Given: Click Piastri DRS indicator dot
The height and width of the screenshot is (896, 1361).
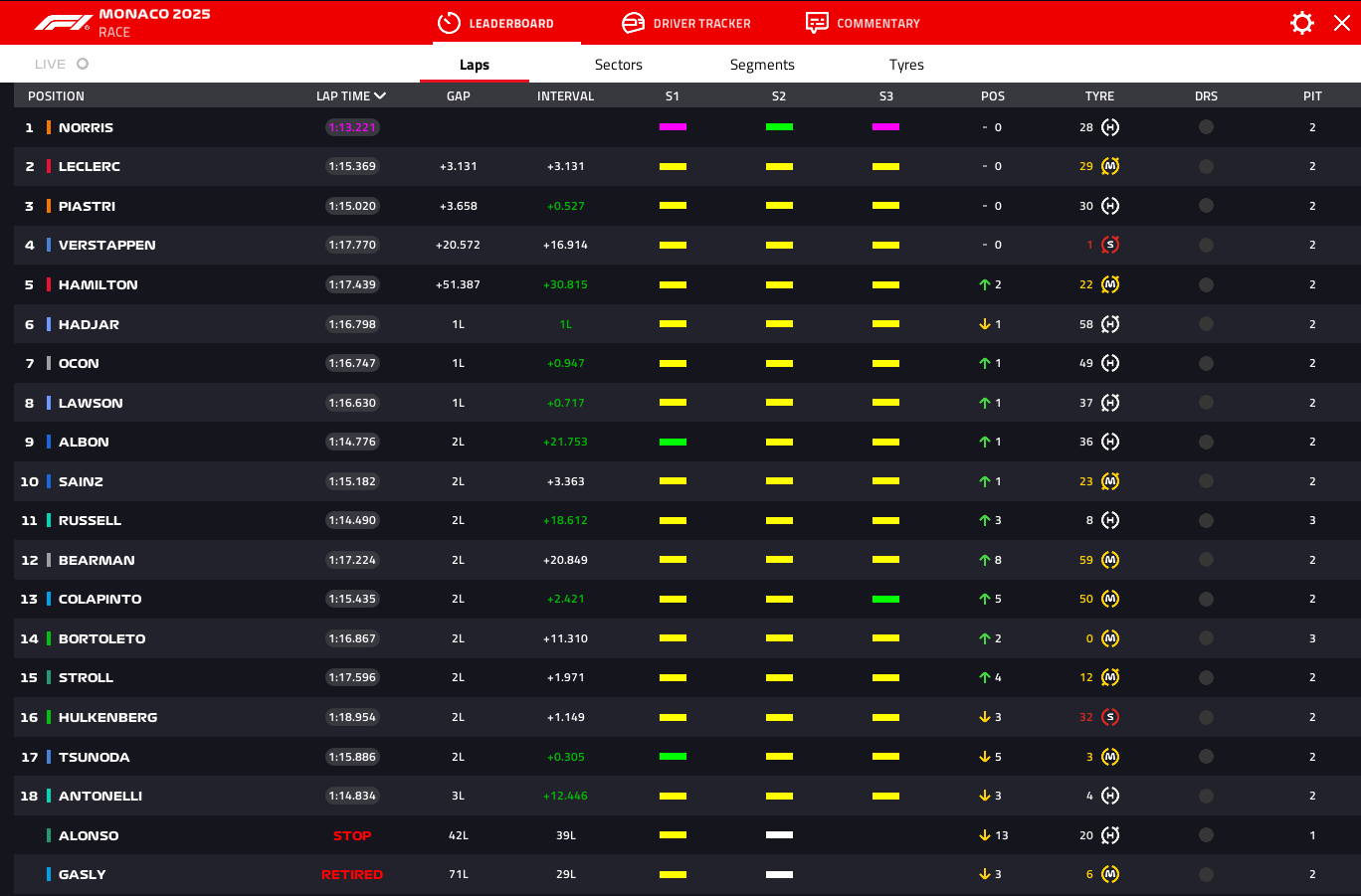Looking at the screenshot, I should [x=1206, y=206].
